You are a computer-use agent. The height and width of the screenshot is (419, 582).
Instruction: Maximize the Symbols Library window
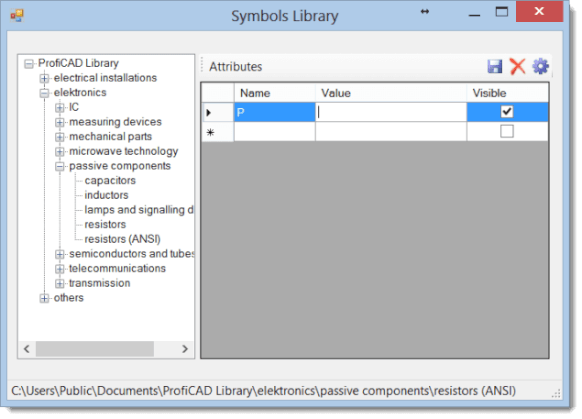click(x=501, y=12)
